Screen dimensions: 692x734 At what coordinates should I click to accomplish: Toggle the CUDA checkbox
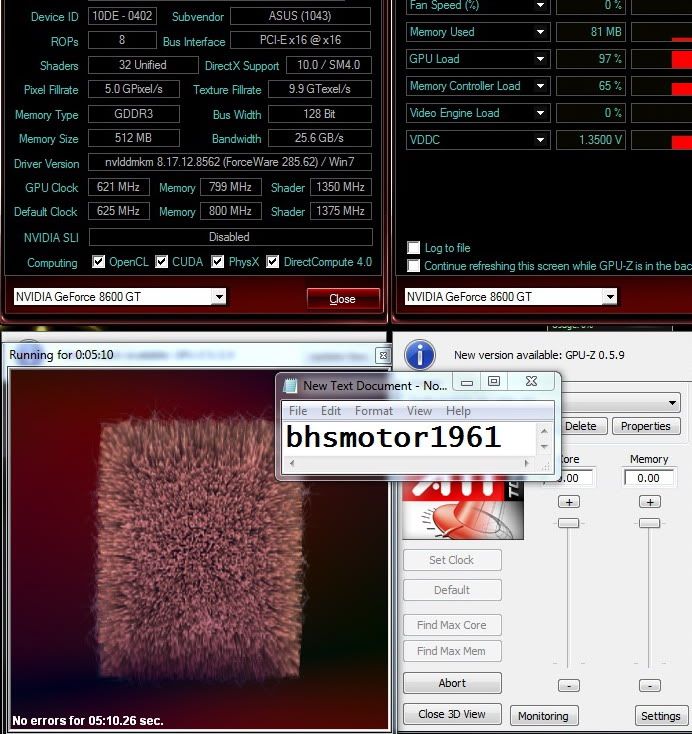coord(162,262)
